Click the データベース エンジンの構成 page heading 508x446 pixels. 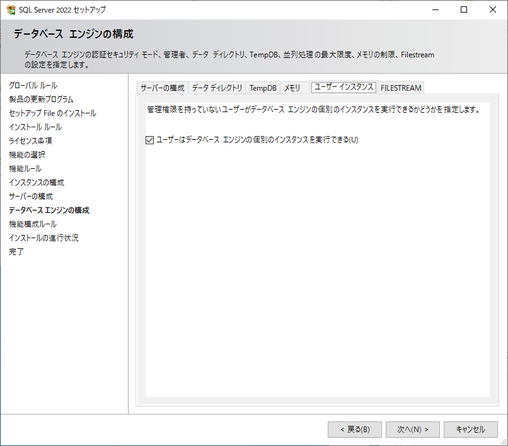(74, 34)
